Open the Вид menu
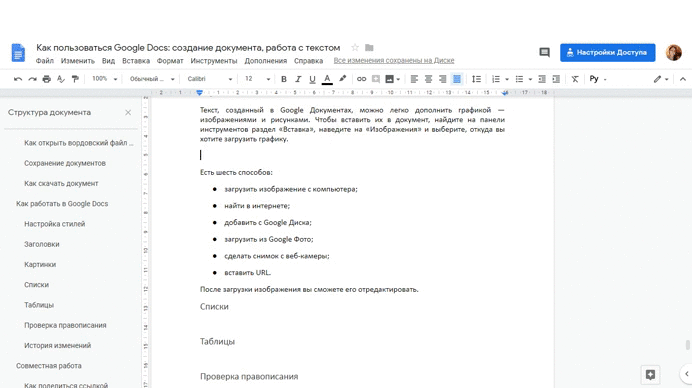The height and width of the screenshot is (388, 692). (108, 61)
